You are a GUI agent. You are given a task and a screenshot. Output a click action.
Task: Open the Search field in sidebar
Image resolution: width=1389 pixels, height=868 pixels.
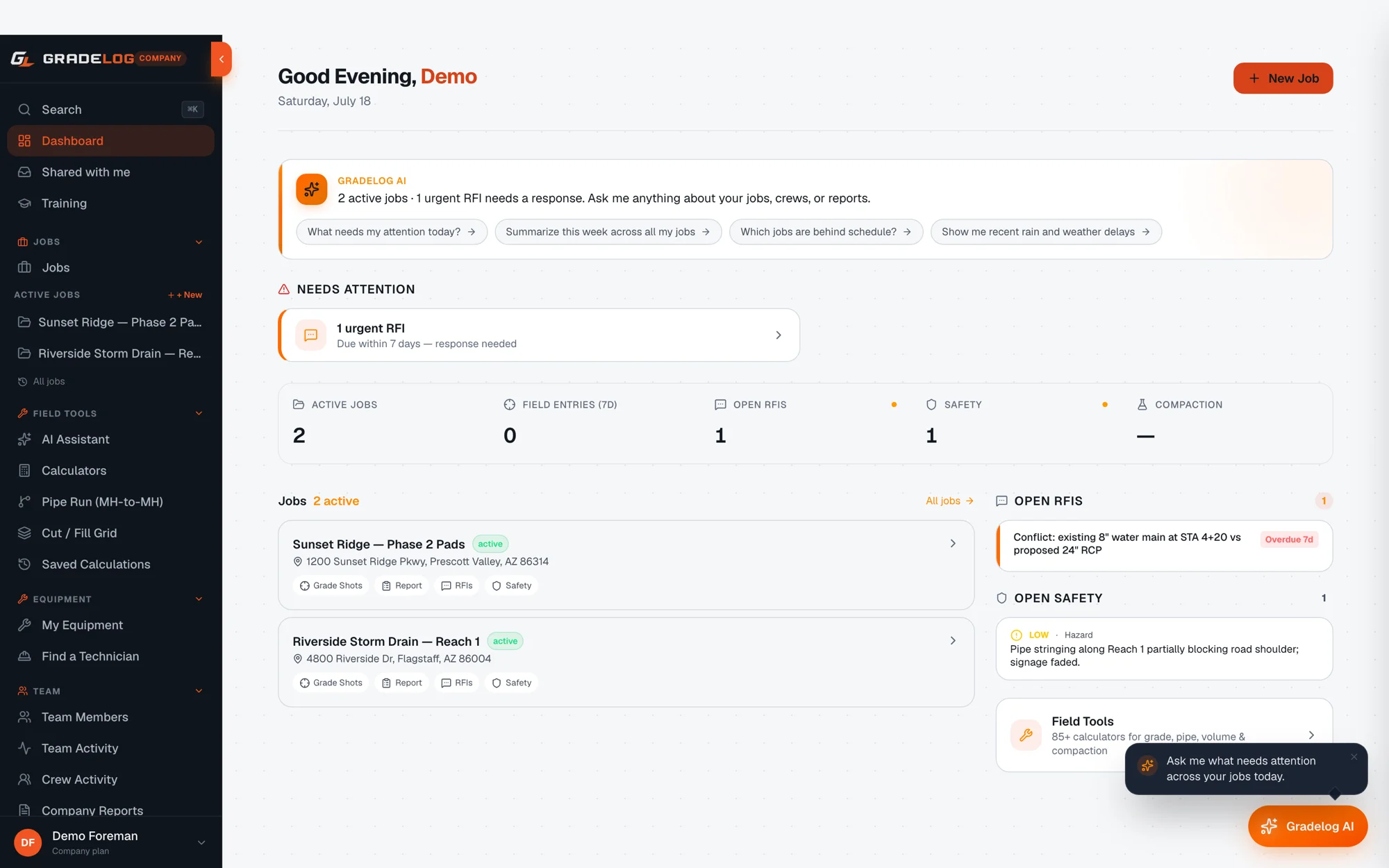pos(111,109)
